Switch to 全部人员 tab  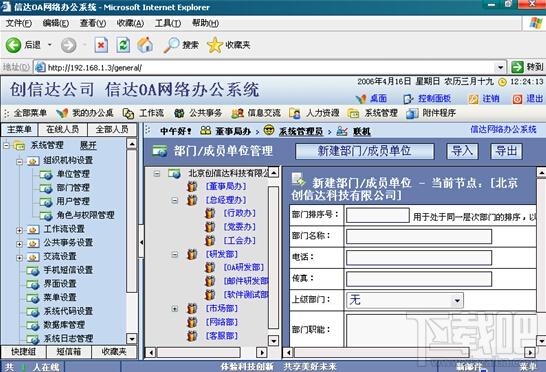112,130
